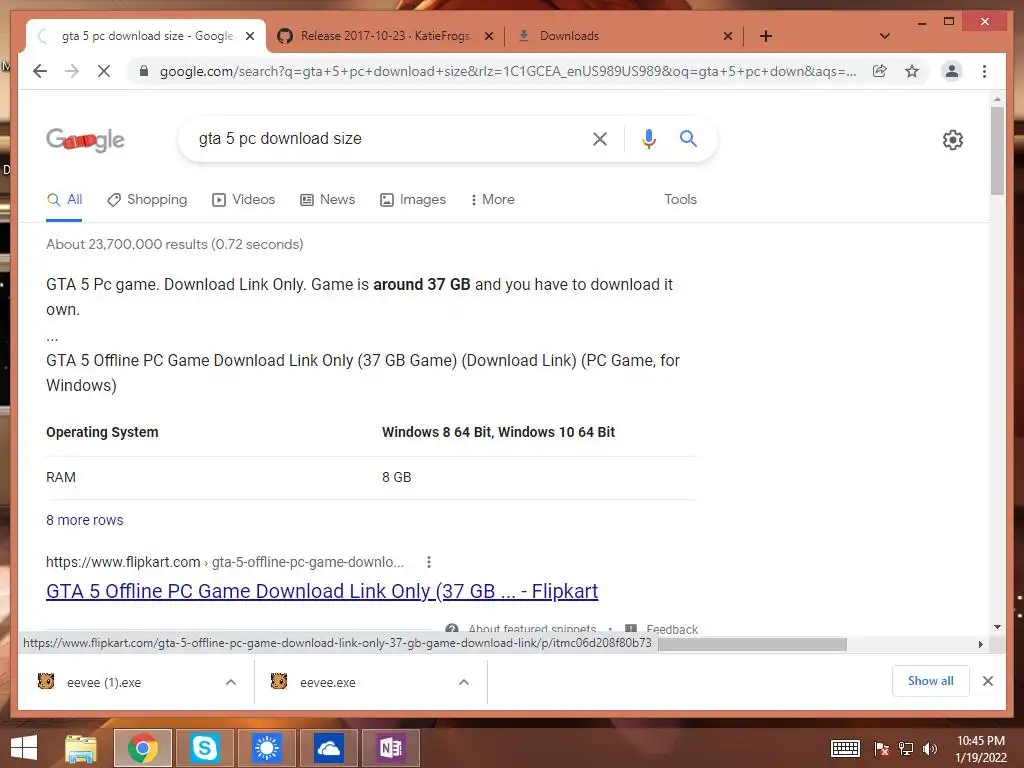Open OneDrive from the taskbar

coord(328,748)
